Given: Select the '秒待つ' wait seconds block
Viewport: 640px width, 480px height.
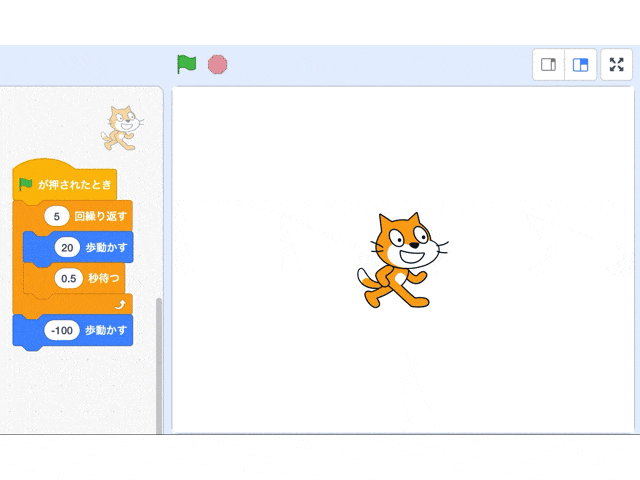Looking at the screenshot, I should [74, 278].
